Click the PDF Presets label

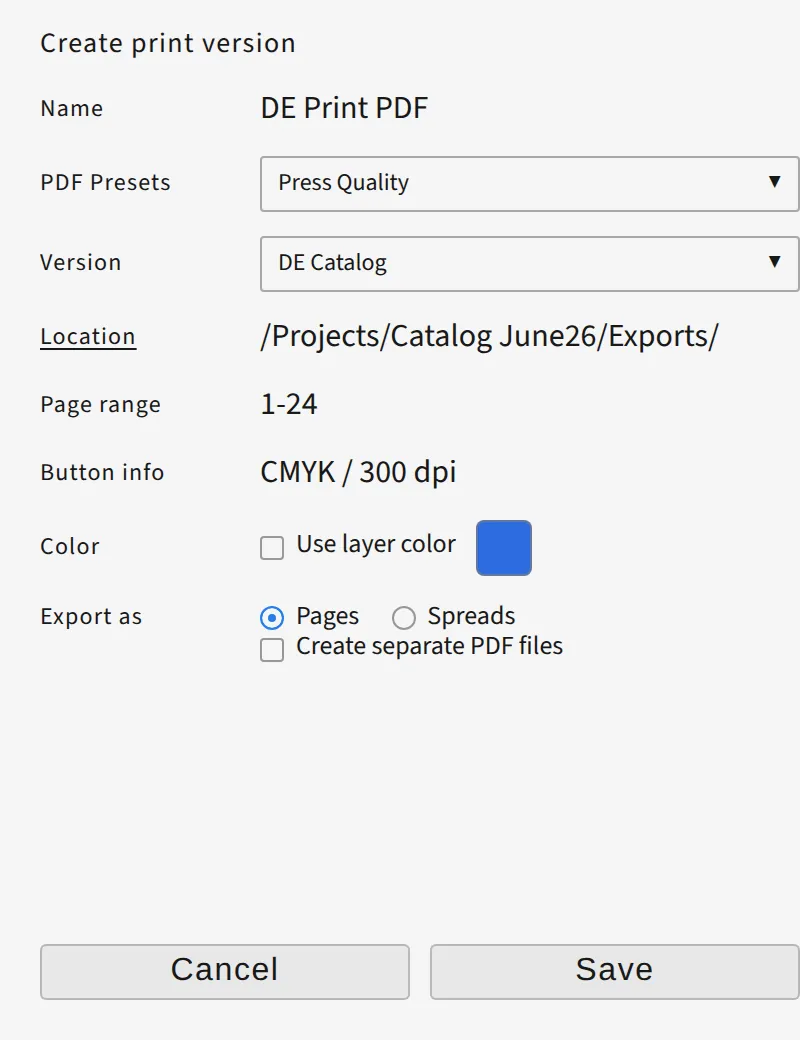pos(105,182)
